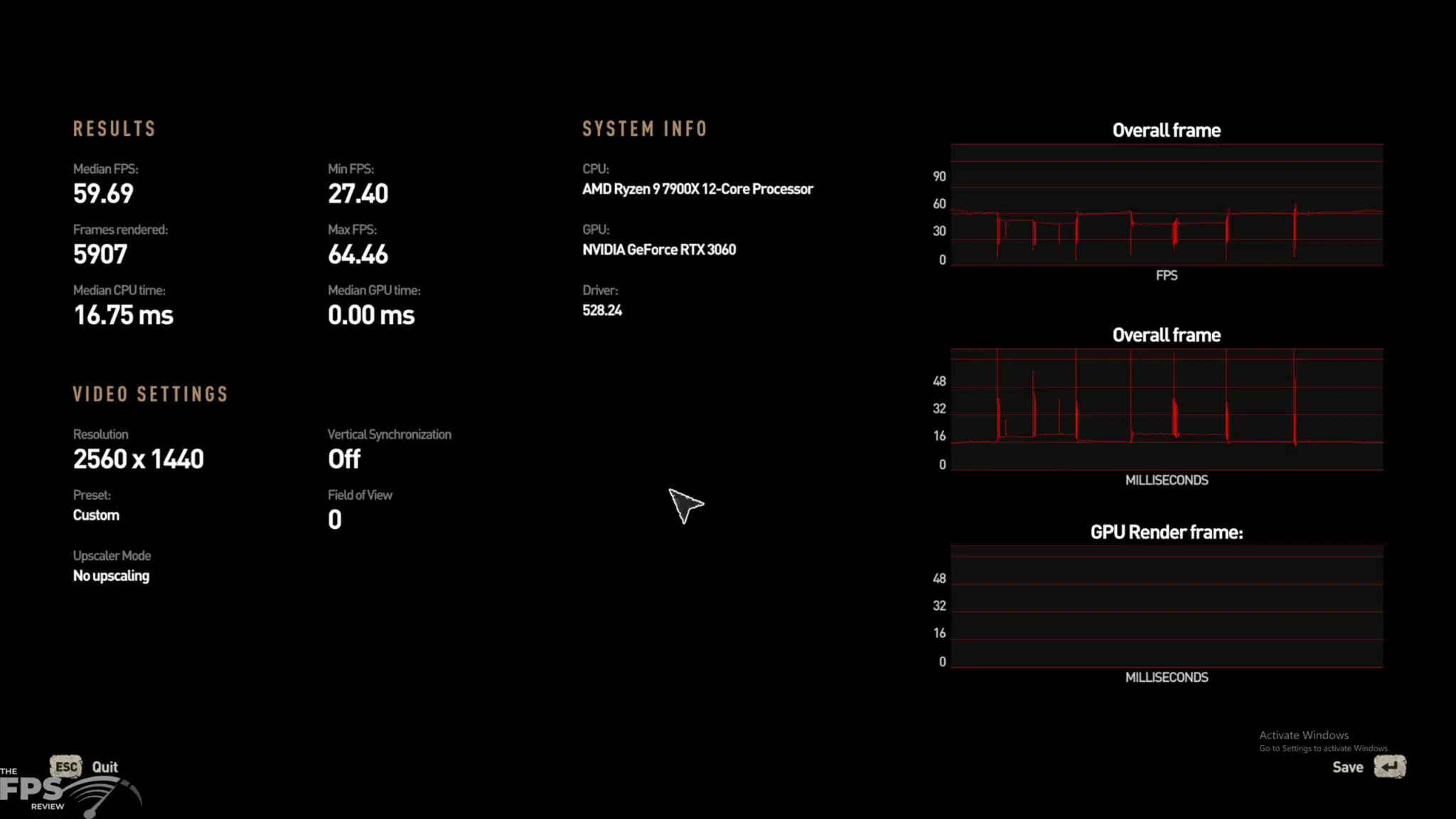The width and height of the screenshot is (1456, 819).
Task: Click the Overall frame FPS graph
Action: pos(1167,205)
